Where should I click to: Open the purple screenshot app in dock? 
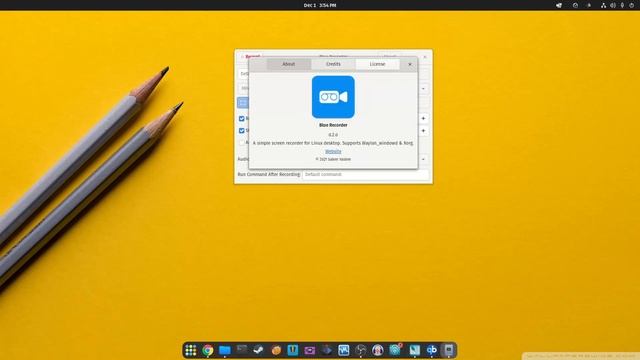pyautogui.click(x=310, y=350)
